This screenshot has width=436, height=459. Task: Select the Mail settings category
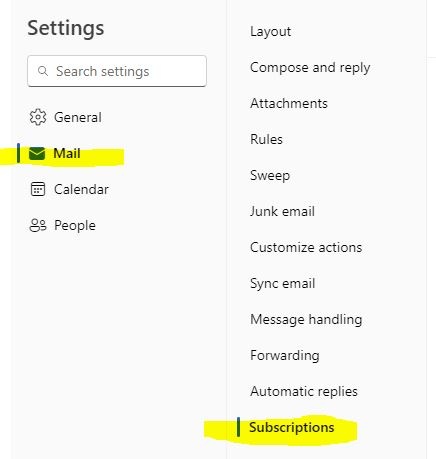[x=67, y=153]
